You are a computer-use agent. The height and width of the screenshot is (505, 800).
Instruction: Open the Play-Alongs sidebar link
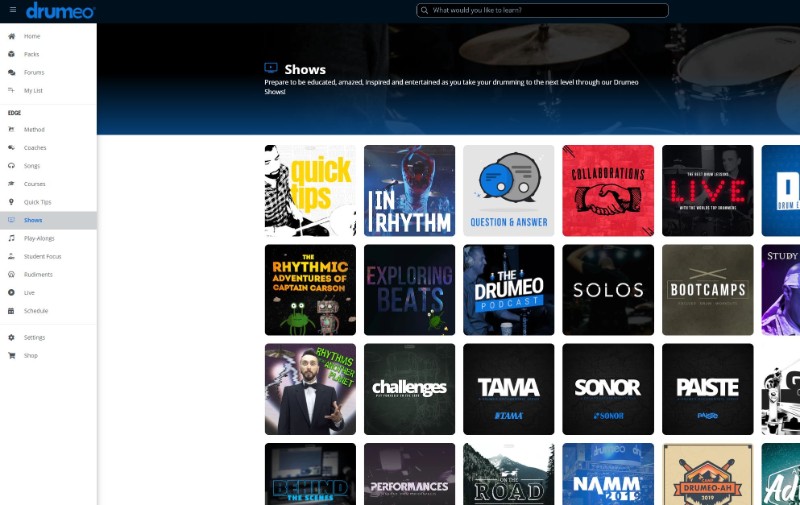tap(39, 238)
